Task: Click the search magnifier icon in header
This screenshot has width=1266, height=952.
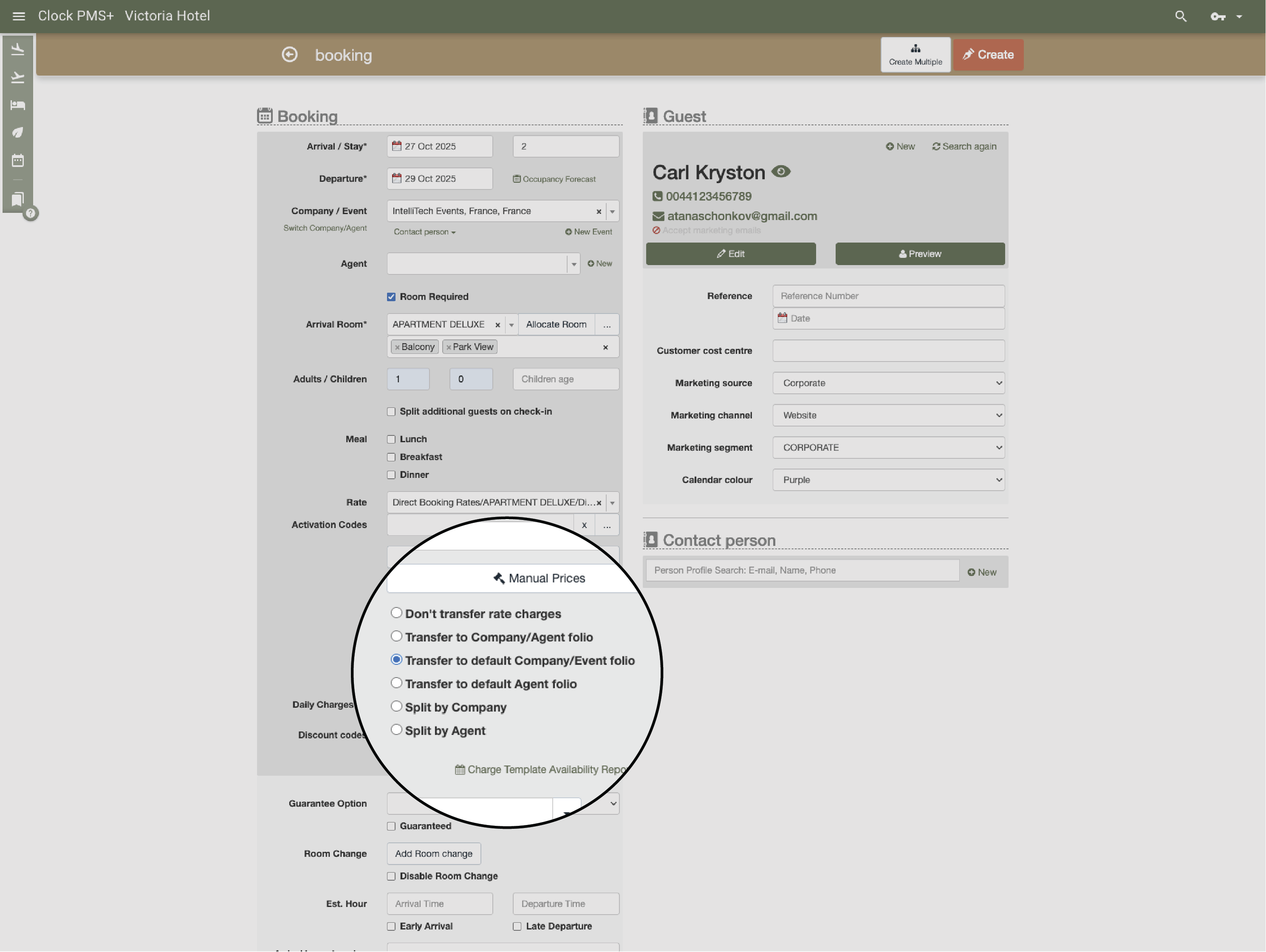Action: click(x=1180, y=16)
